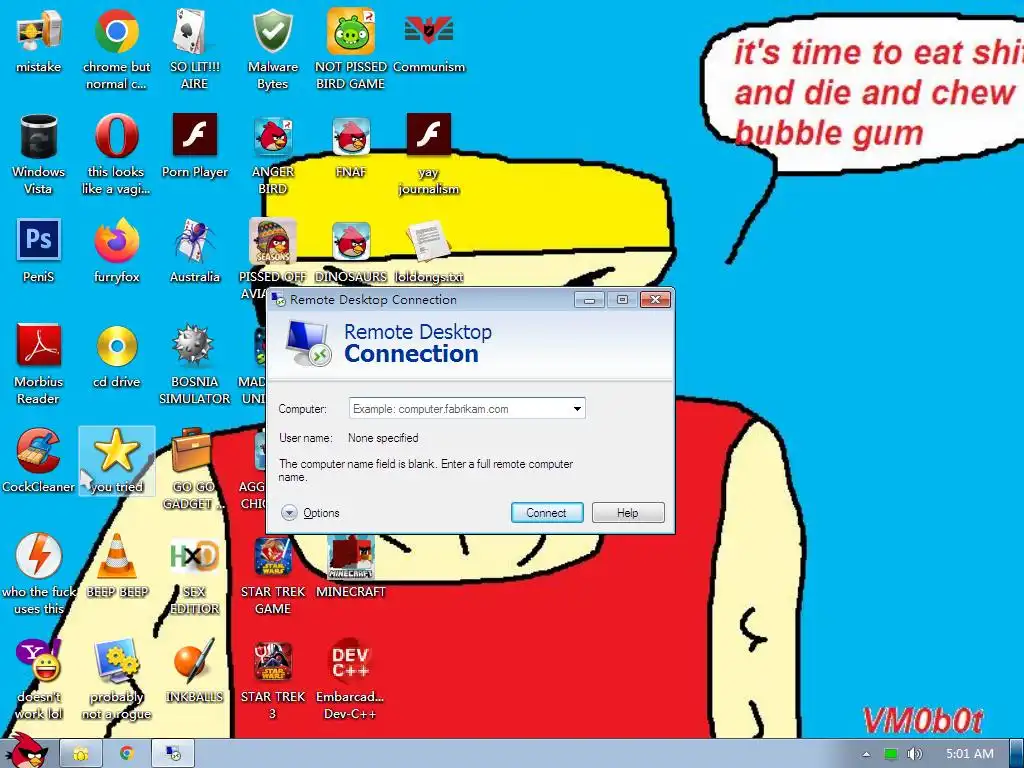The height and width of the screenshot is (768, 1024).
Task: Open the Angry Bird Start button
Action: pos(27,752)
